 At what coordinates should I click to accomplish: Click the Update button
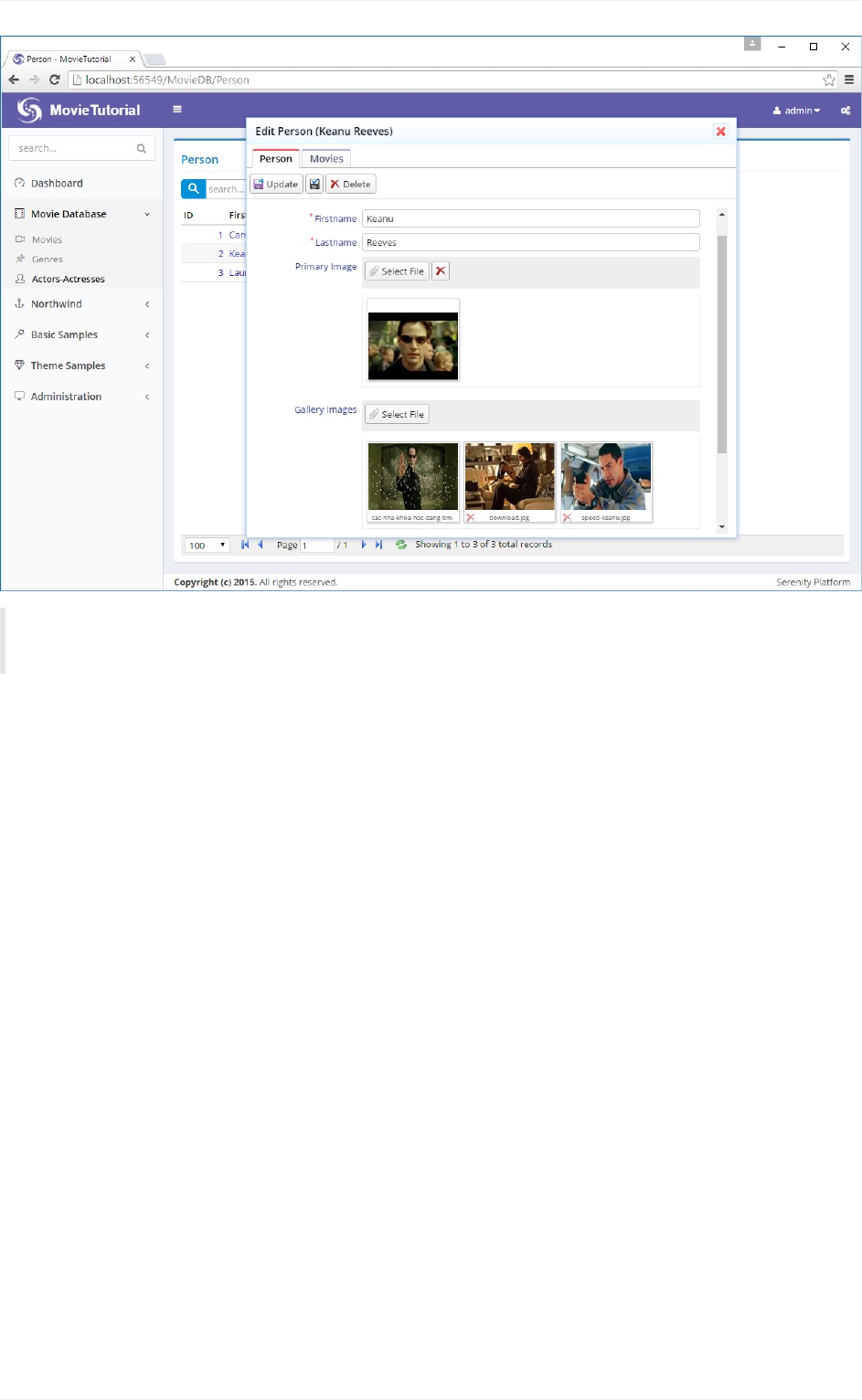pos(276,185)
